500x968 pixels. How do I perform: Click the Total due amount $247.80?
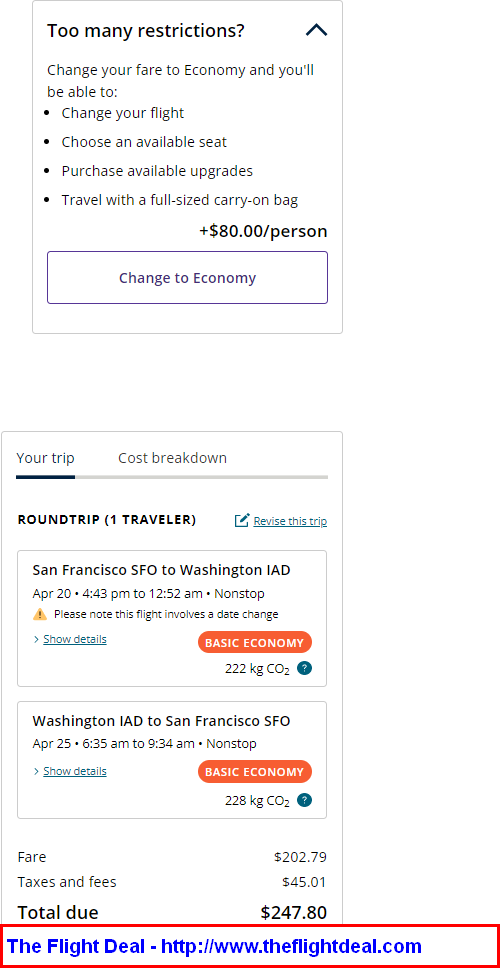[x=294, y=912]
